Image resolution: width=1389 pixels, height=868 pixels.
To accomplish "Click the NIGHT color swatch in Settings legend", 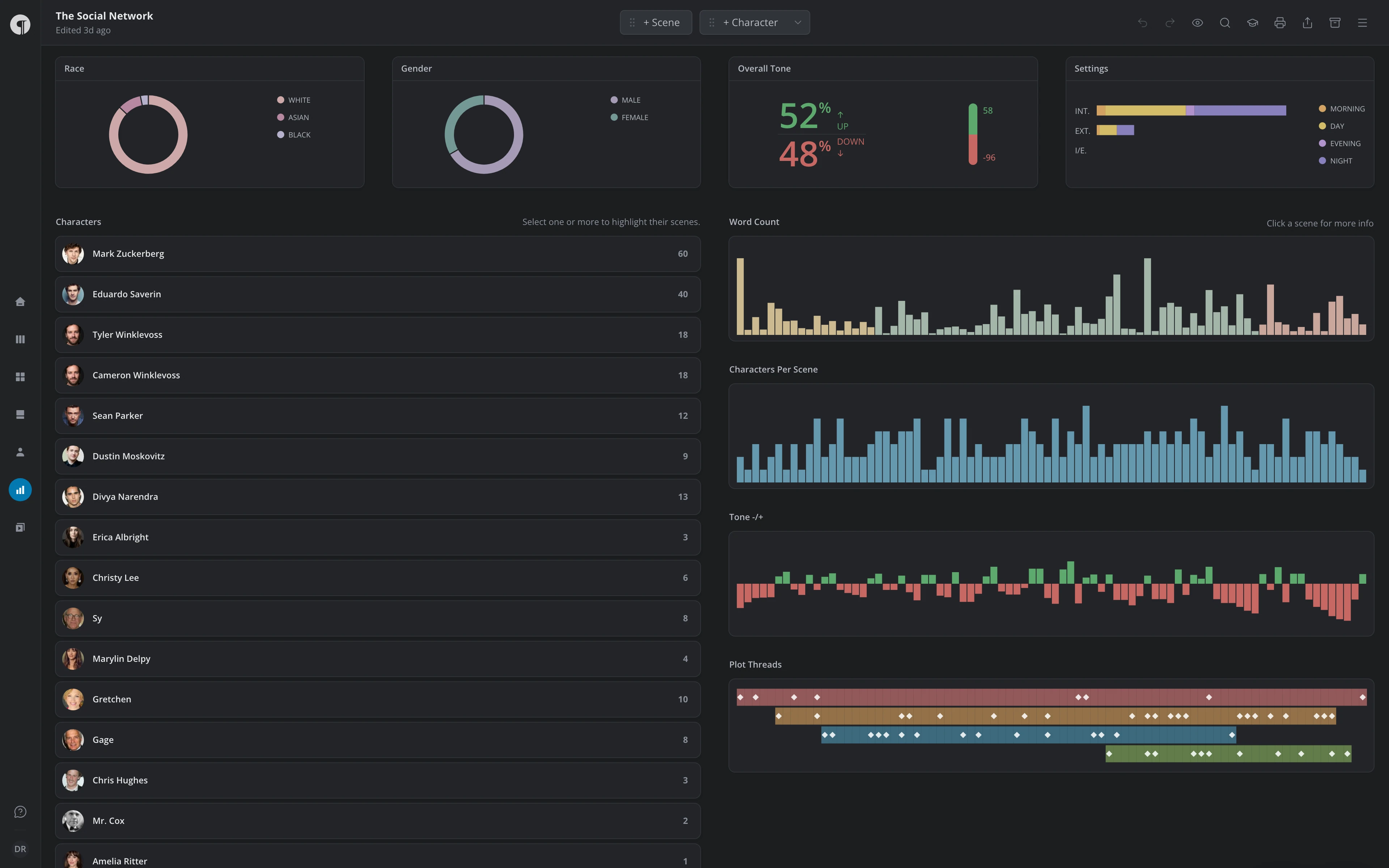I will pyautogui.click(x=1322, y=161).
